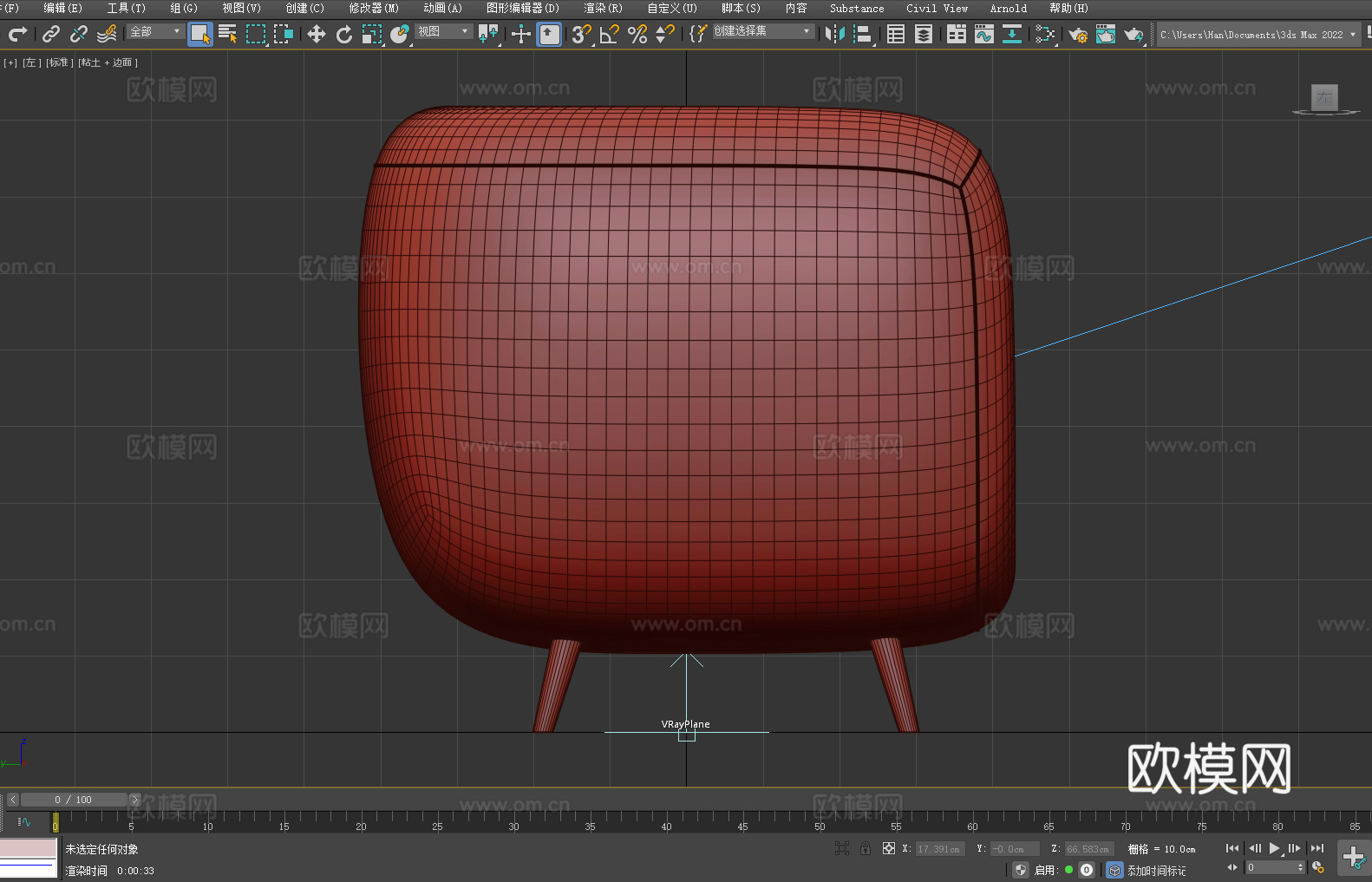Select the Unlink Selection icon
Viewport: 1372px width, 882px height.
79,34
